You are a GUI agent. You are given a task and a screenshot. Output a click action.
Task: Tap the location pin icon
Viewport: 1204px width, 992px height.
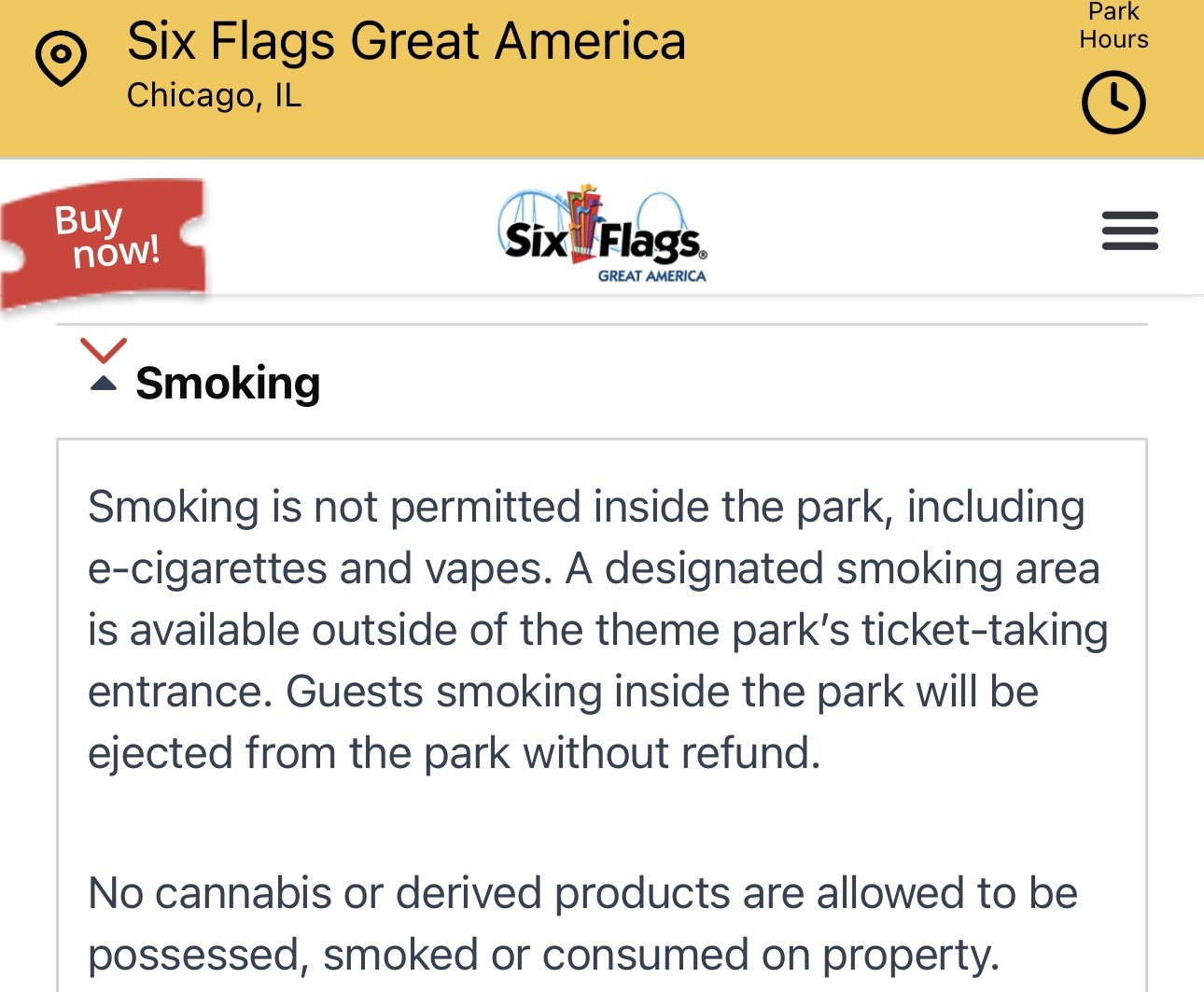point(61,58)
